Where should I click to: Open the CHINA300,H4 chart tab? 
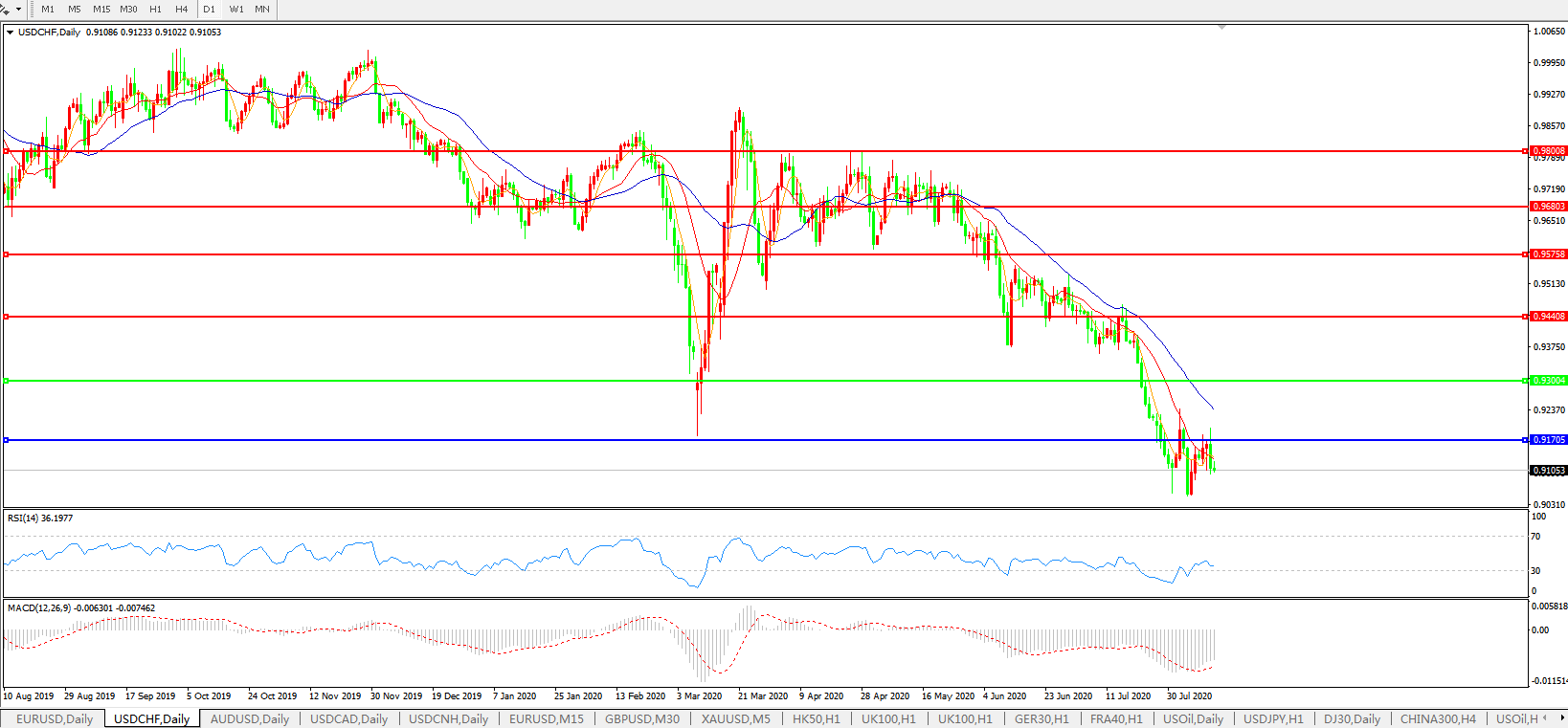[1438, 718]
